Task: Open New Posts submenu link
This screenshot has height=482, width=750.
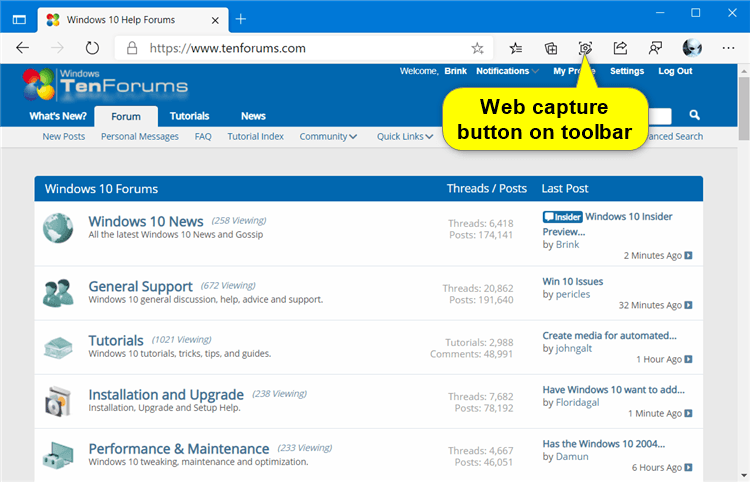Action: coord(64,136)
